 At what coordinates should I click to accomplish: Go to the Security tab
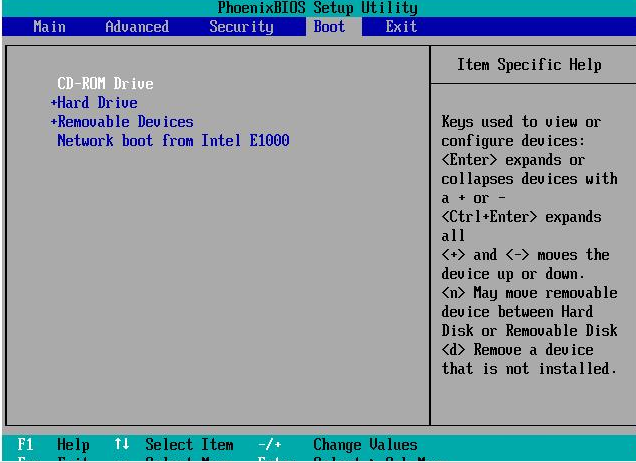[241, 27]
